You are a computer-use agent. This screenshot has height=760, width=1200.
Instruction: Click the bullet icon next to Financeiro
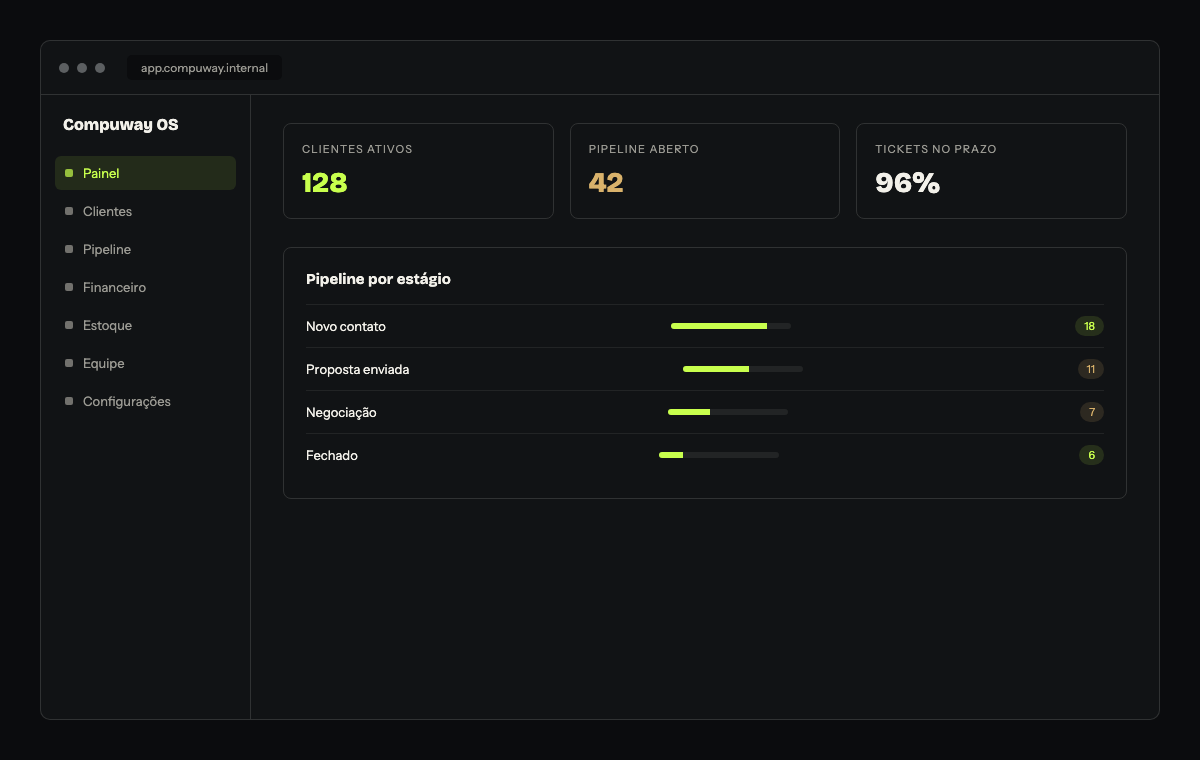pyautogui.click(x=69, y=287)
